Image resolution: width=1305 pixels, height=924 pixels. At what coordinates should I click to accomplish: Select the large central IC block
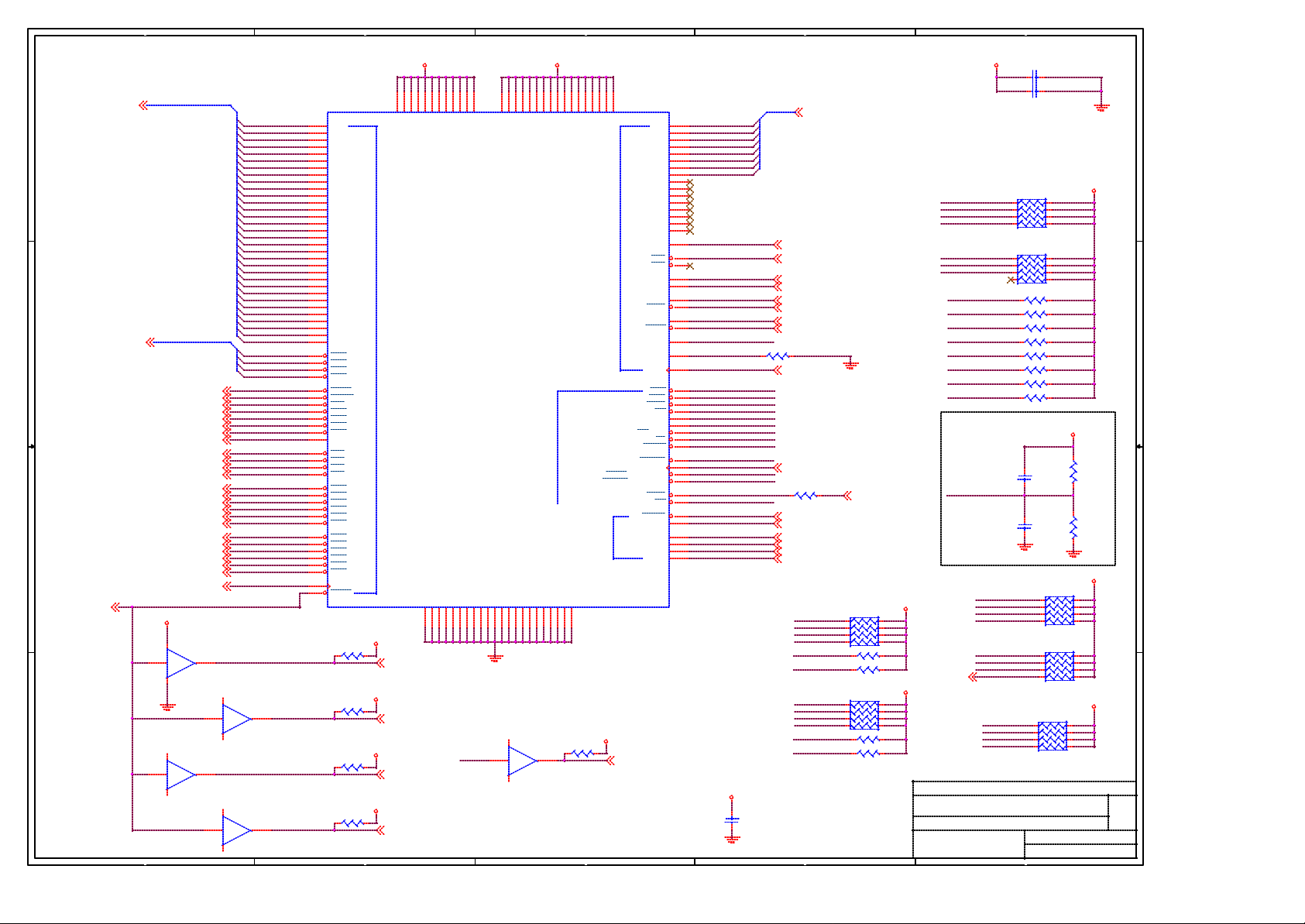coord(498,359)
